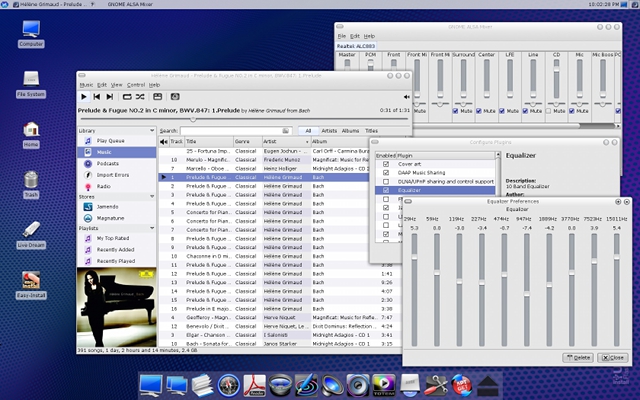Viewport: 640px width, 400px height.
Task: Open the File System desktop icon
Action: [x=31, y=84]
